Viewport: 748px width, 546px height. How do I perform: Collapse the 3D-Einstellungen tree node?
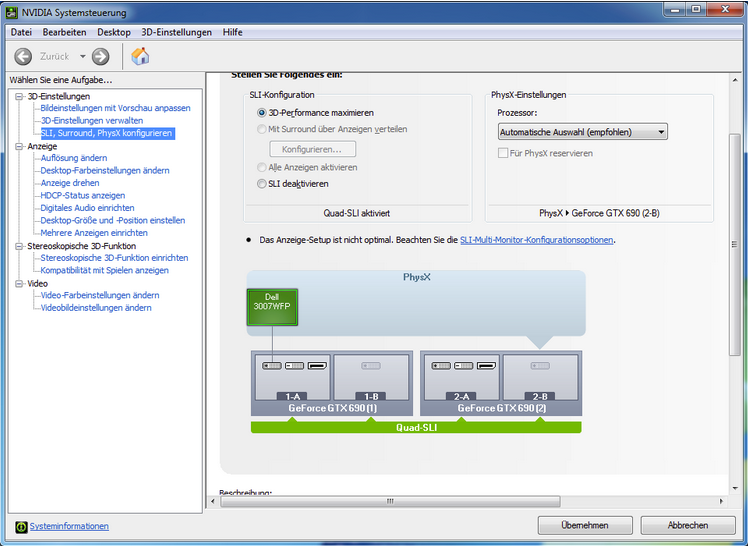(19, 96)
